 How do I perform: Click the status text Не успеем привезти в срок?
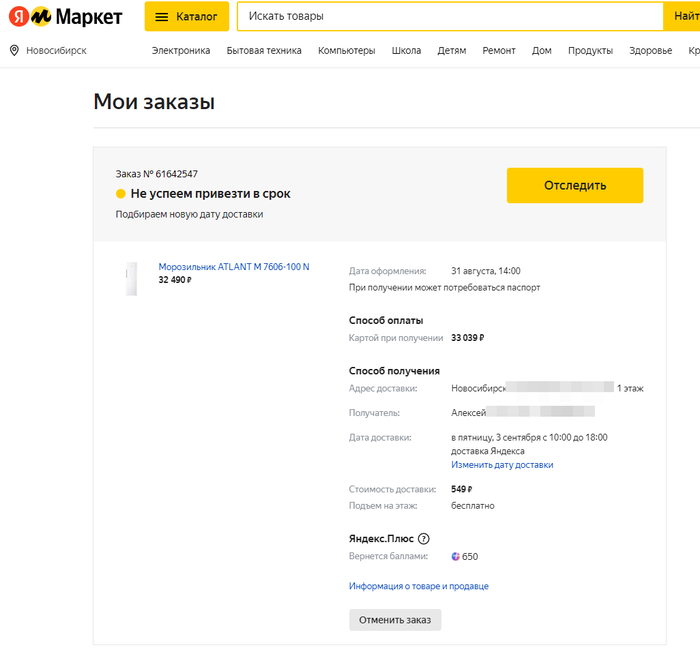pos(210,194)
